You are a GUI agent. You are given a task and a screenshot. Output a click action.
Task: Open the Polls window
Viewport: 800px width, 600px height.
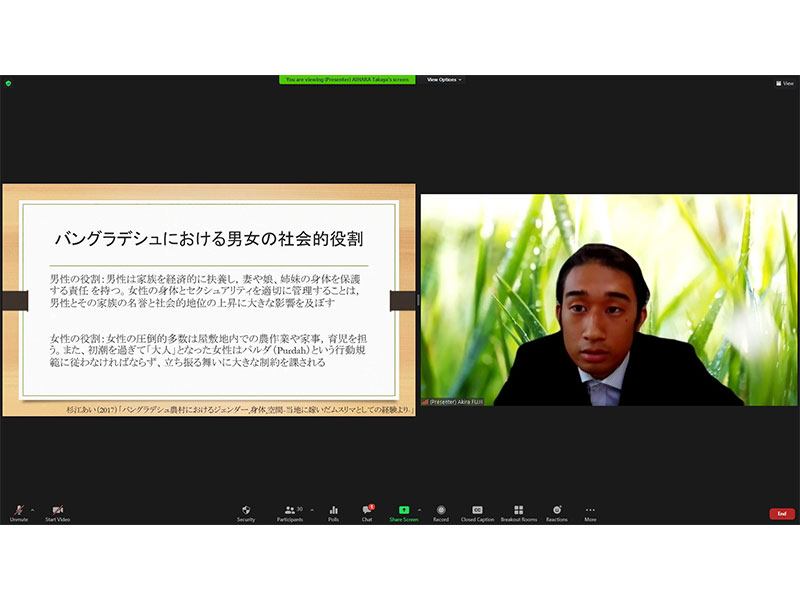pos(334,512)
